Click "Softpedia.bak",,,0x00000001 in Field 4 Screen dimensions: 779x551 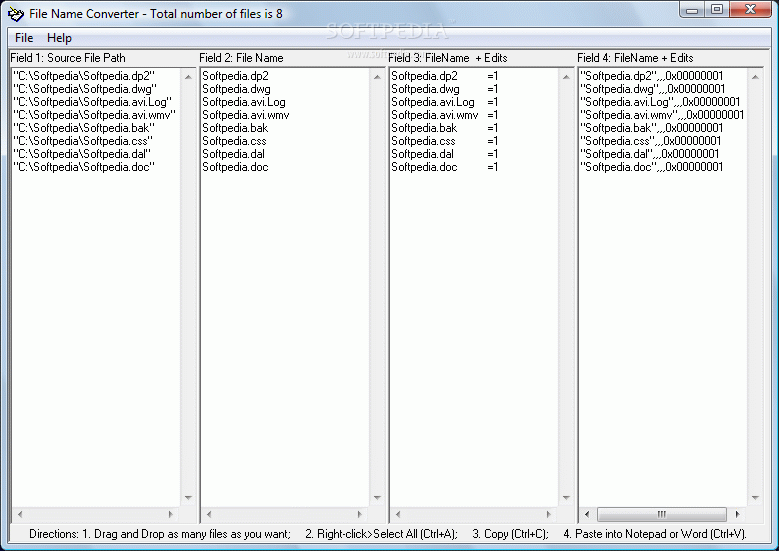(x=652, y=128)
